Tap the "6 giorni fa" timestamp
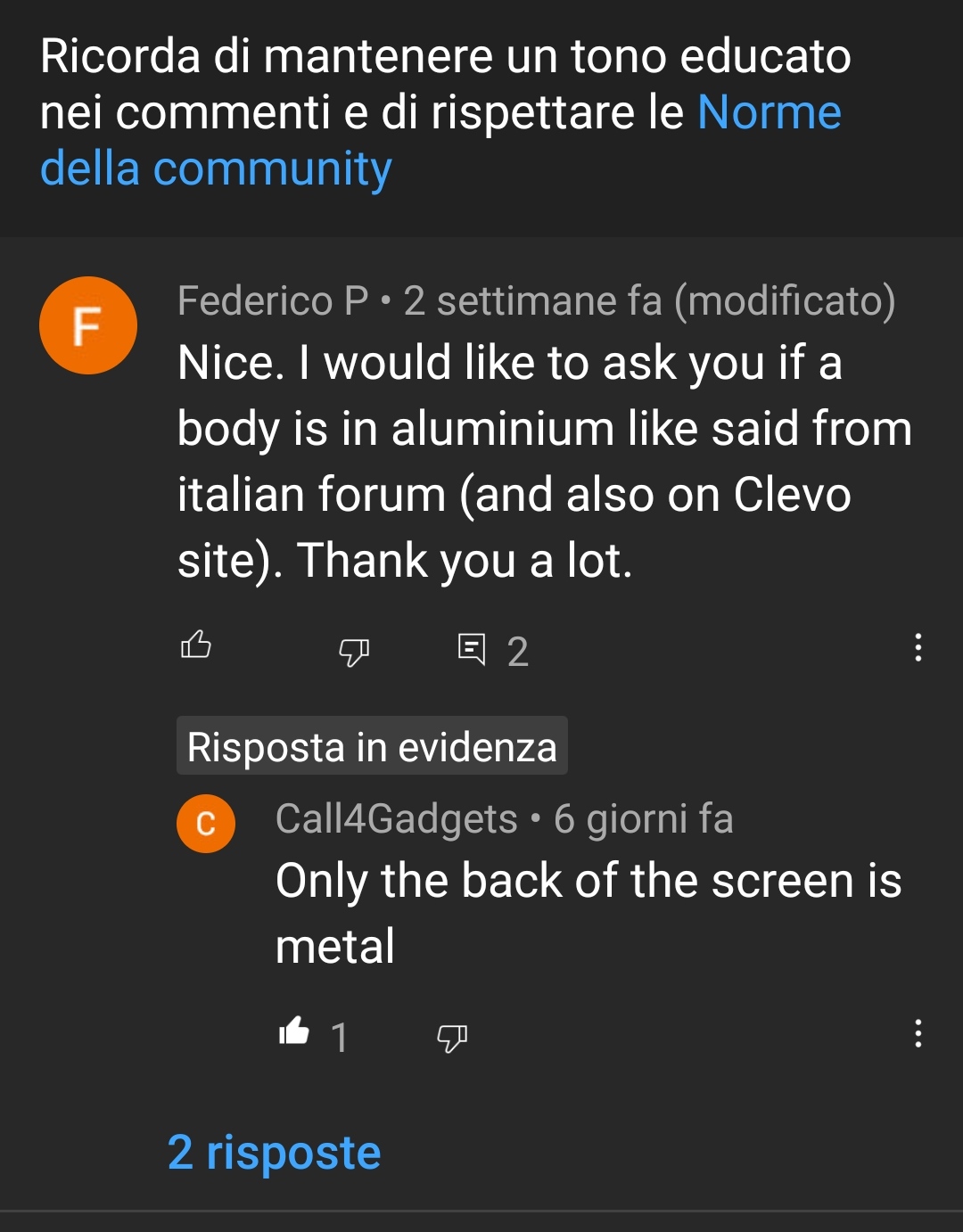963x1232 pixels. 643,819
